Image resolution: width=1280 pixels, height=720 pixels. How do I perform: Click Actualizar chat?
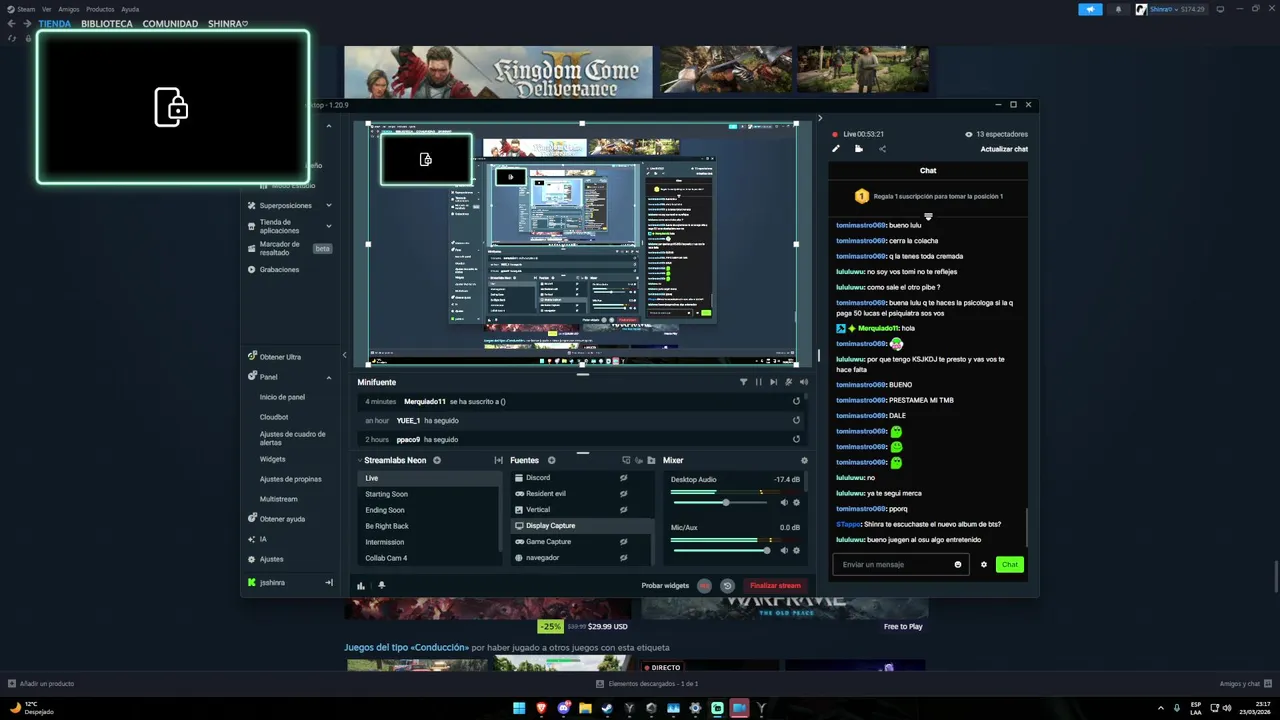click(1004, 149)
